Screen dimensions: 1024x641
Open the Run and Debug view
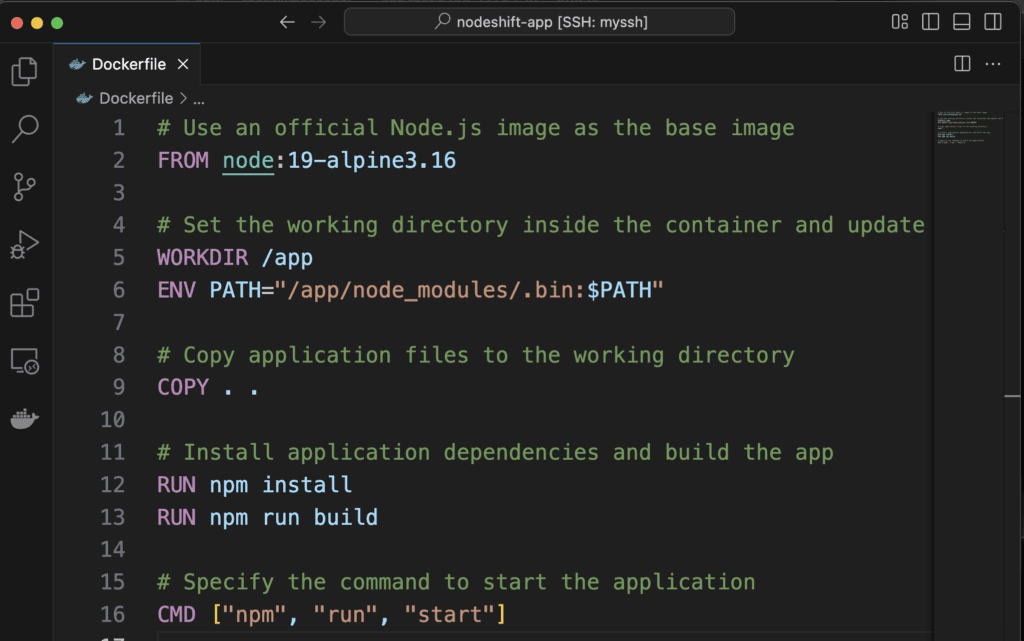24,244
